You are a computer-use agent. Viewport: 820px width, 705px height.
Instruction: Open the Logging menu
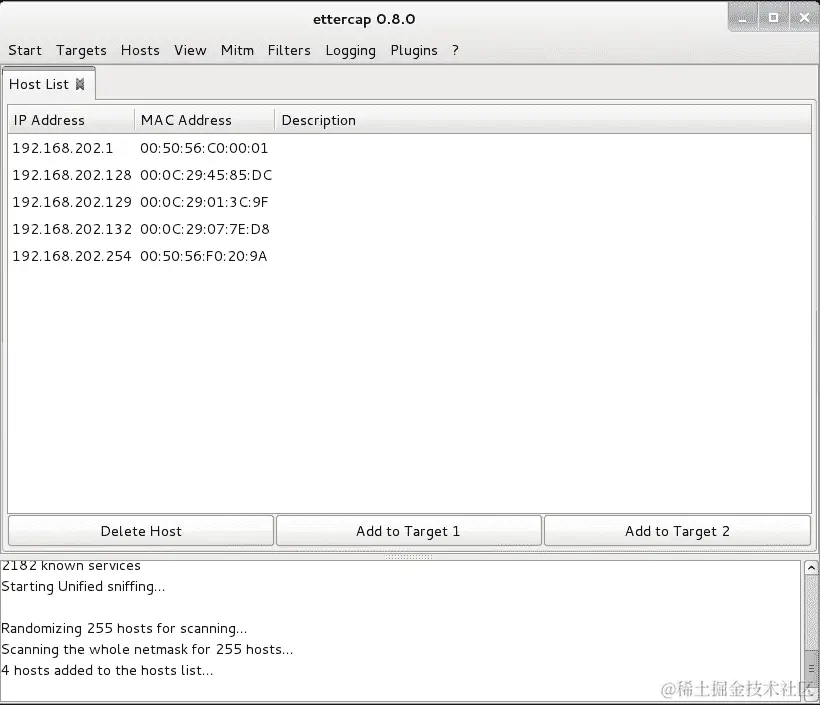point(350,51)
